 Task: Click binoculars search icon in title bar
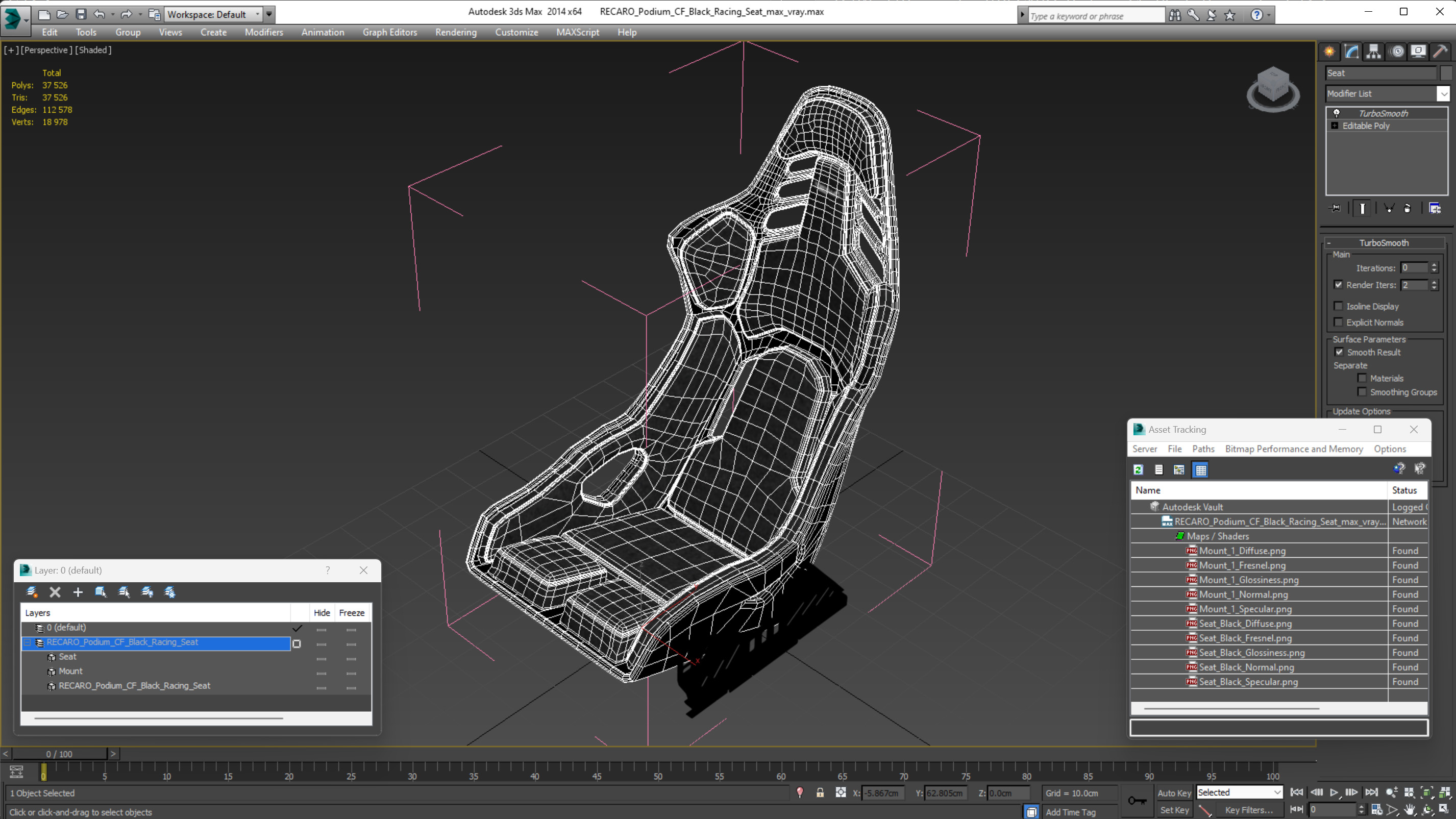(1175, 15)
